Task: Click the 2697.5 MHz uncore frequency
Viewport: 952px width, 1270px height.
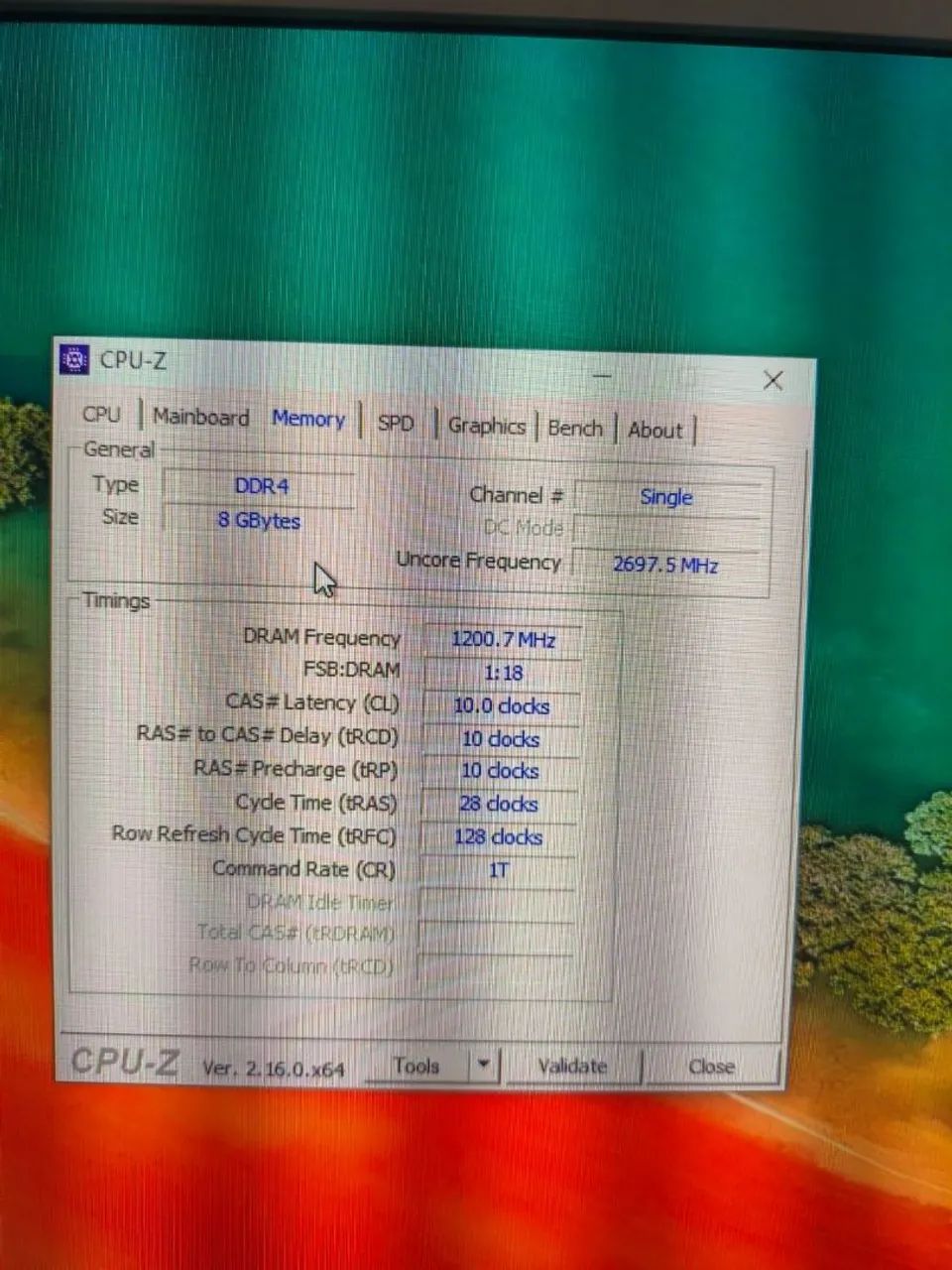Action: click(x=665, y=565)
